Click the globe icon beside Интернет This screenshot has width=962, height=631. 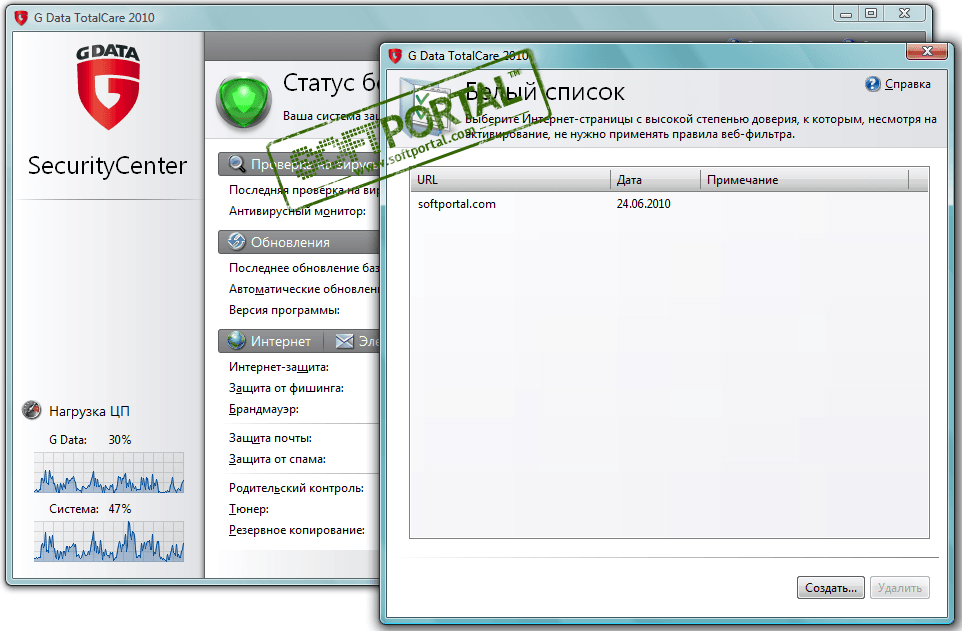pyautogui.click(x=236, y=341)
